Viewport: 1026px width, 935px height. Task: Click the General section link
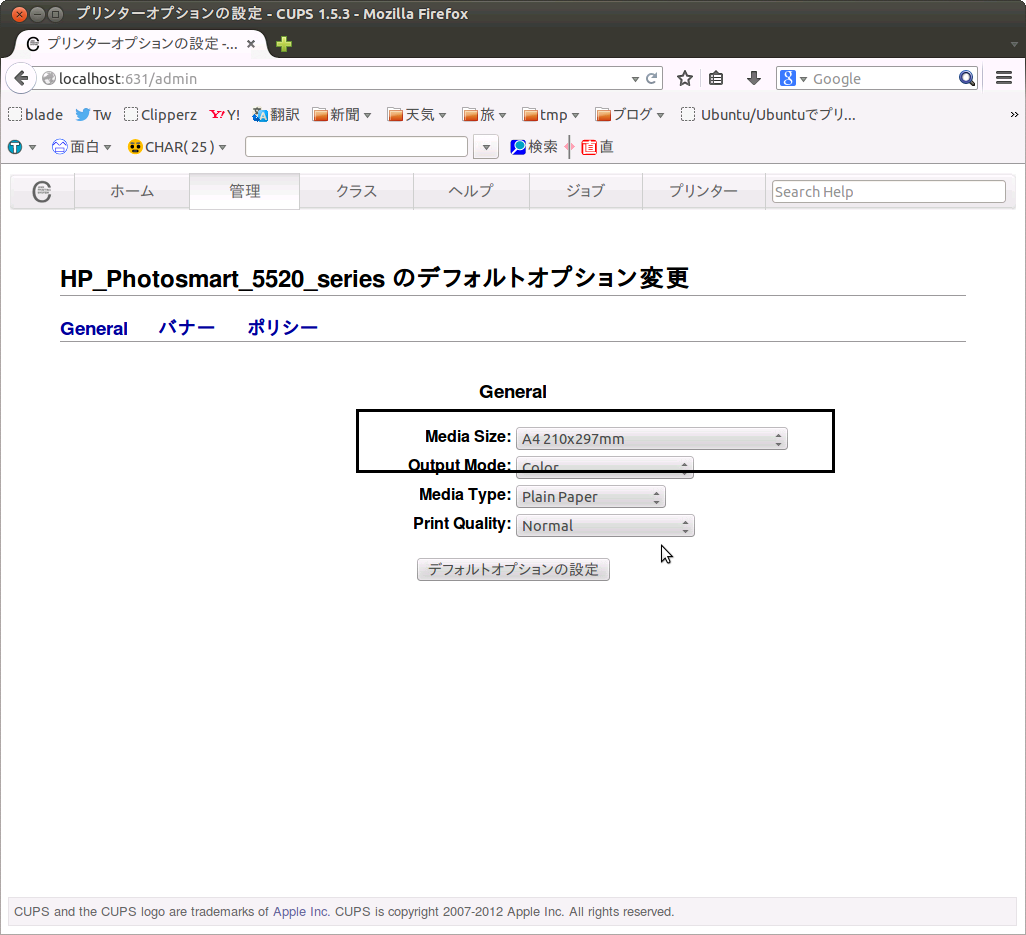pos(94,328)
